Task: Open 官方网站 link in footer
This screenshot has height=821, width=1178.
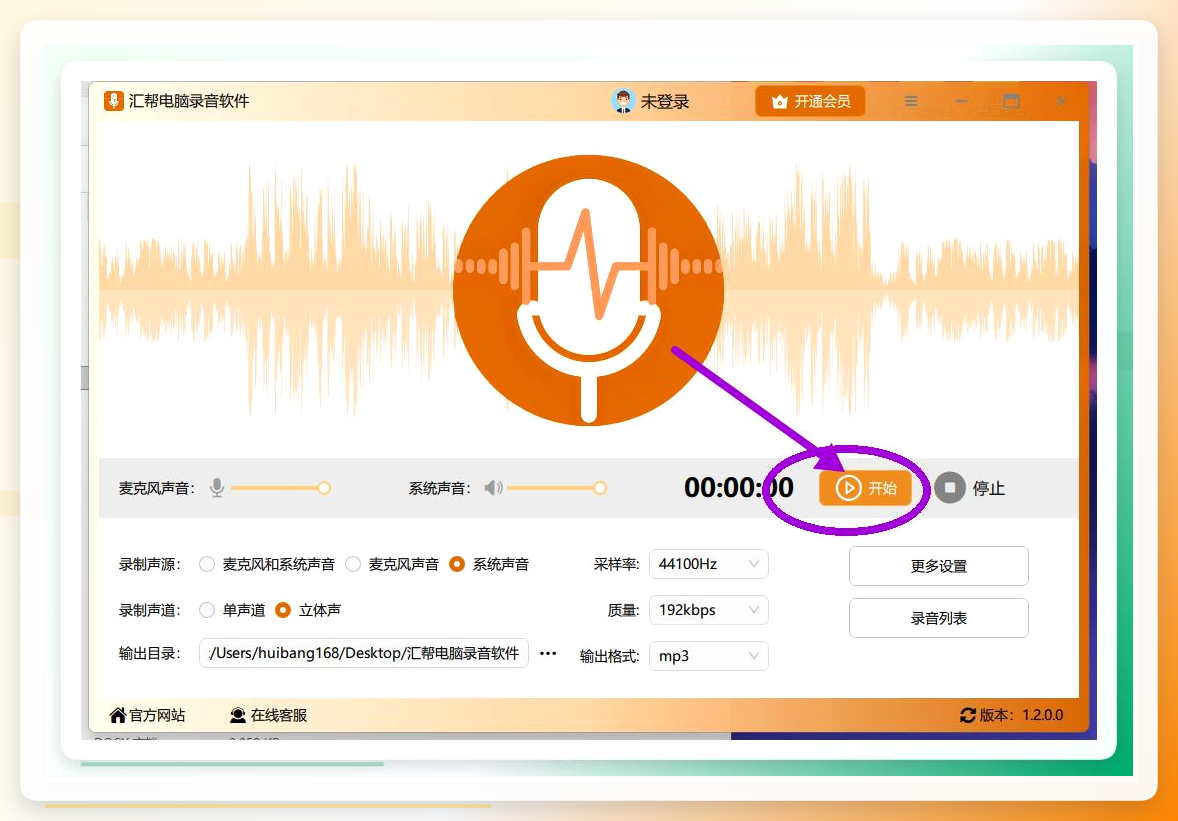Action: (x=147, y=715)
